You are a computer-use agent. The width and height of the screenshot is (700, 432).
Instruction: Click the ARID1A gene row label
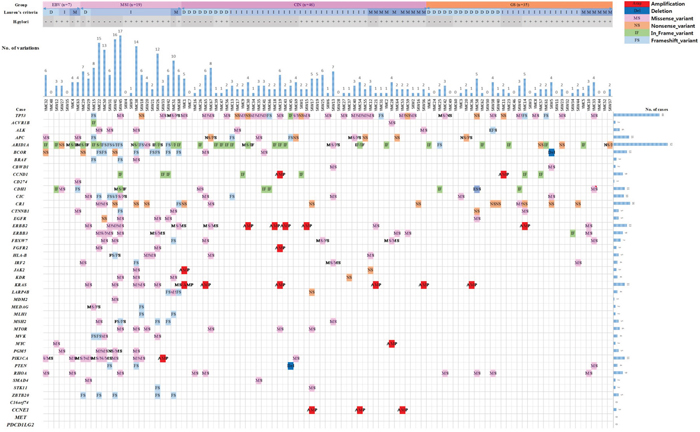(21, 144)
